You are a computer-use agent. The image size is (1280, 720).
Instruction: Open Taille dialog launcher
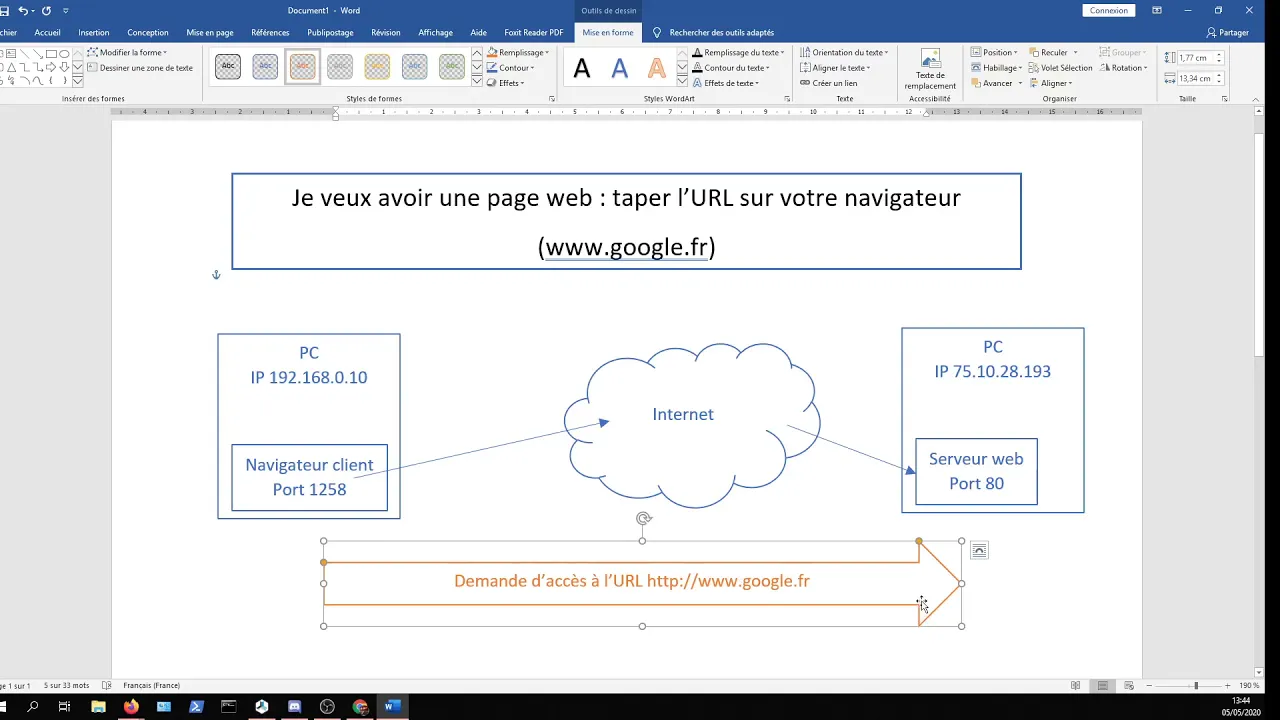pos(1225,99)
